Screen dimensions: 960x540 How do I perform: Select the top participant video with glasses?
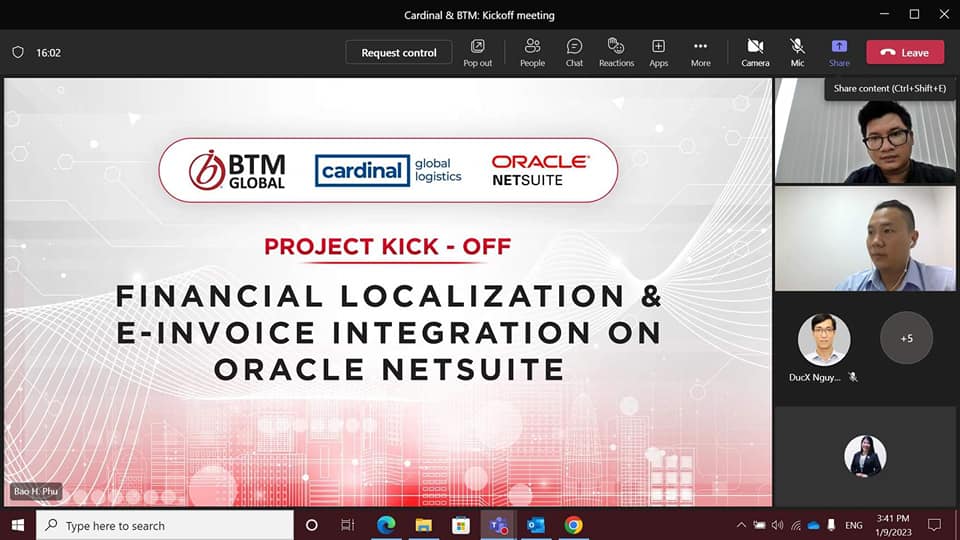point(865,131)
